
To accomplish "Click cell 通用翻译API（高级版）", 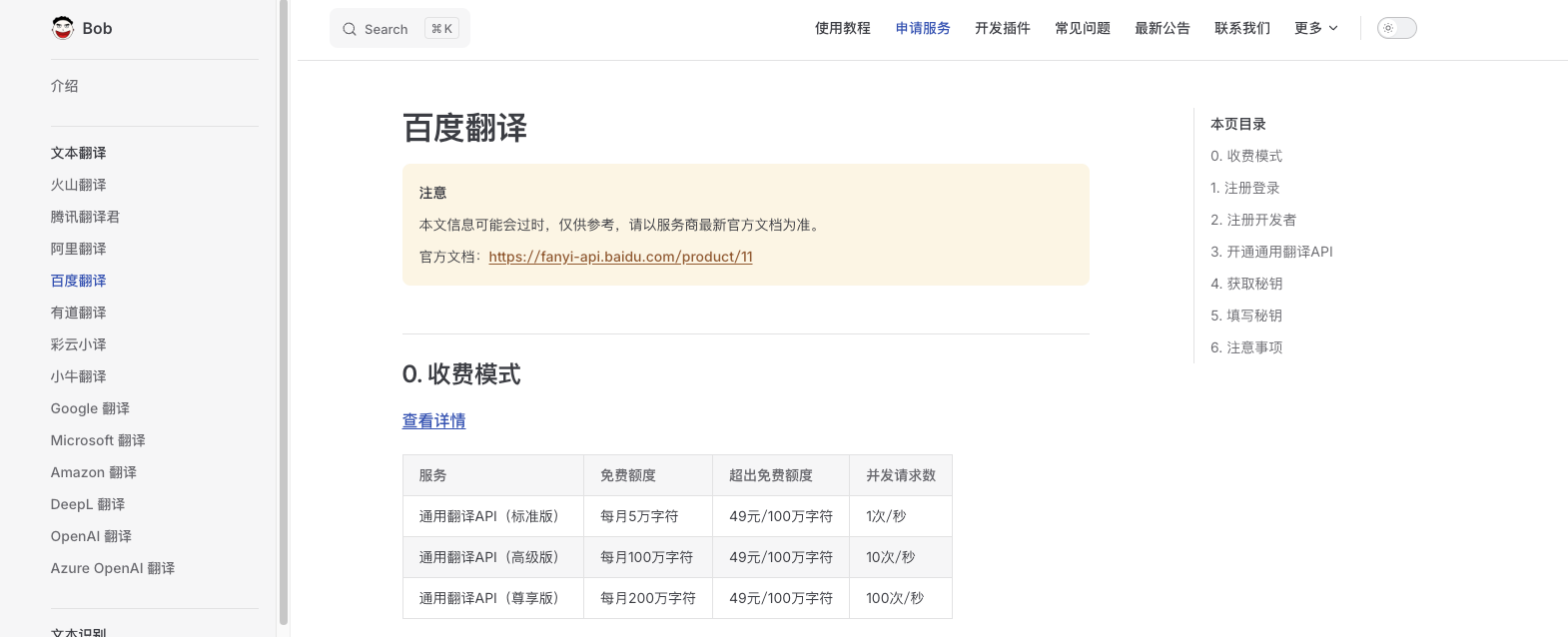I will coord(493,557).
